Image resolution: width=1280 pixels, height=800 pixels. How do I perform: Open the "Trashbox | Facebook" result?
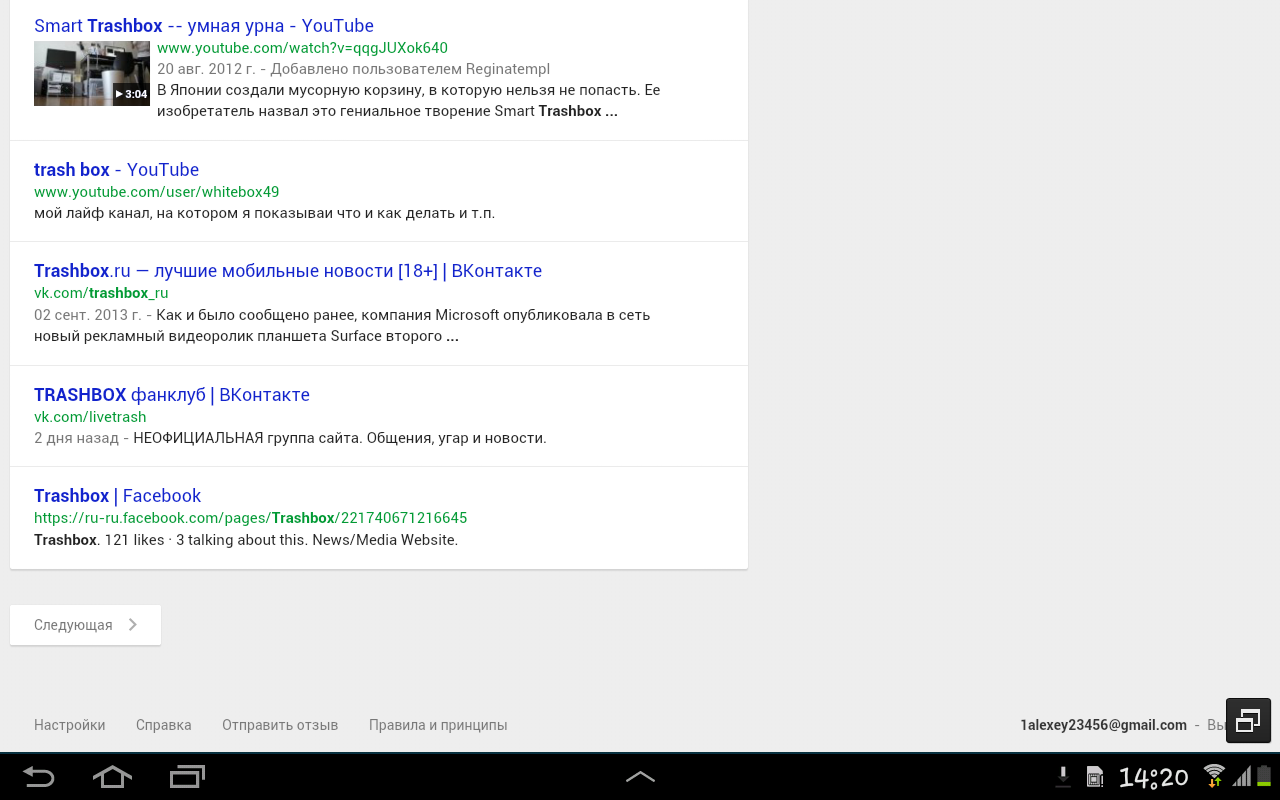click(x=117, y=496)
